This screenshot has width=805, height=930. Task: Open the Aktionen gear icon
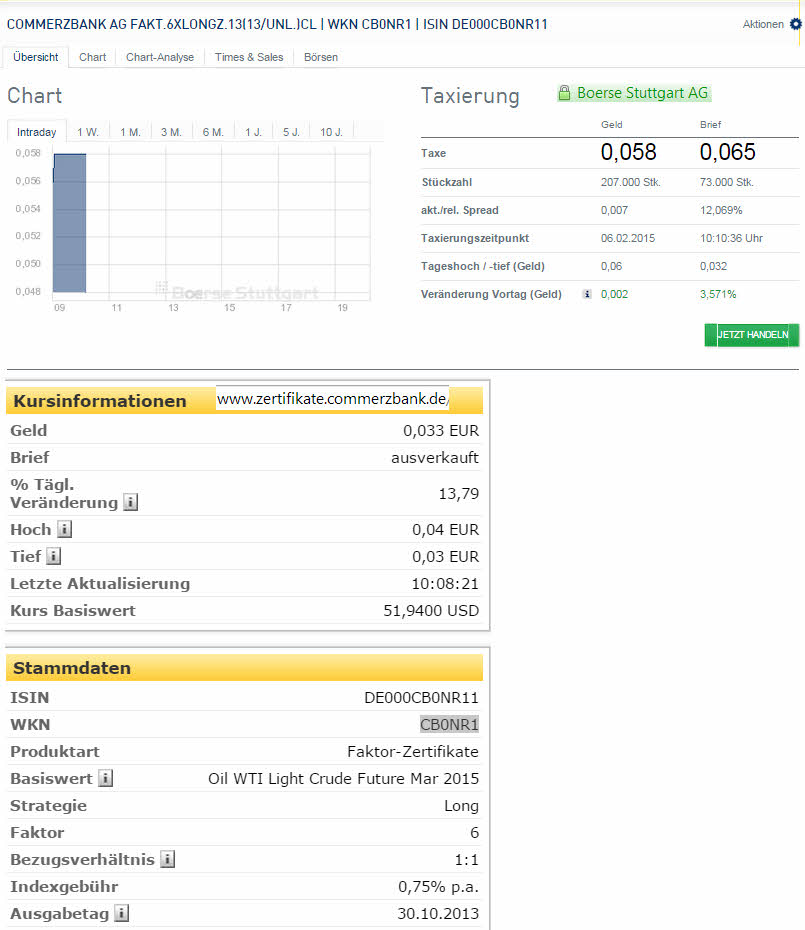tap(796, 24)
